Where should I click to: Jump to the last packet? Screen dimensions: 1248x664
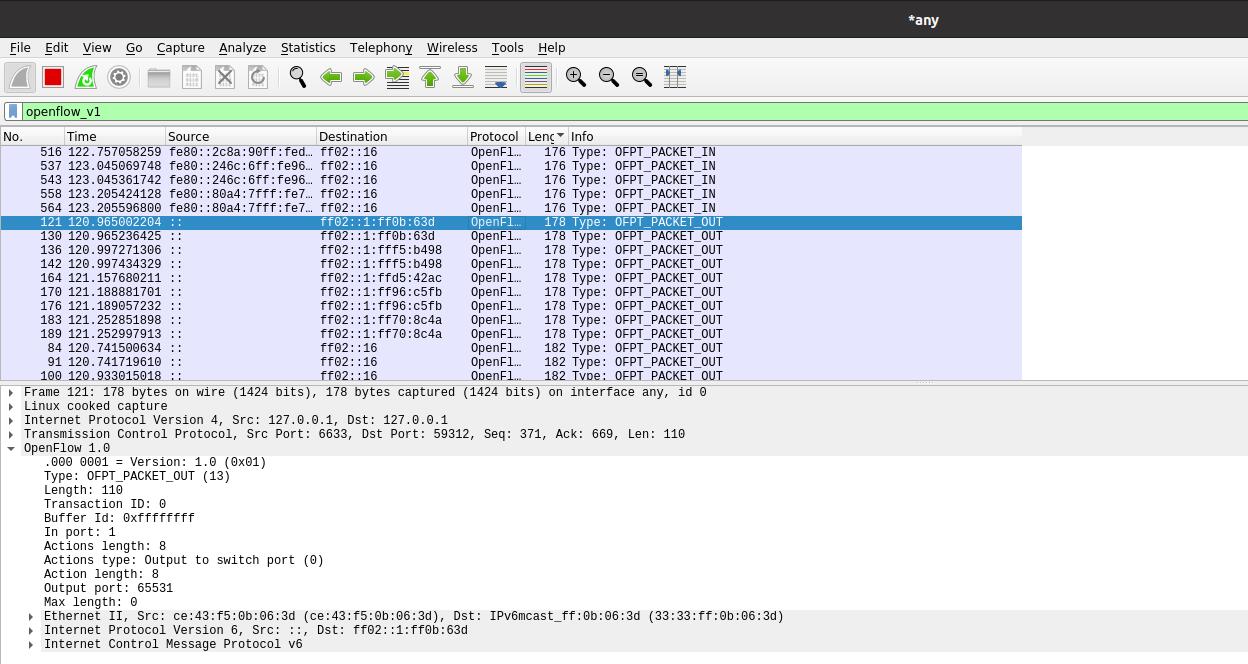coord(463,77)
